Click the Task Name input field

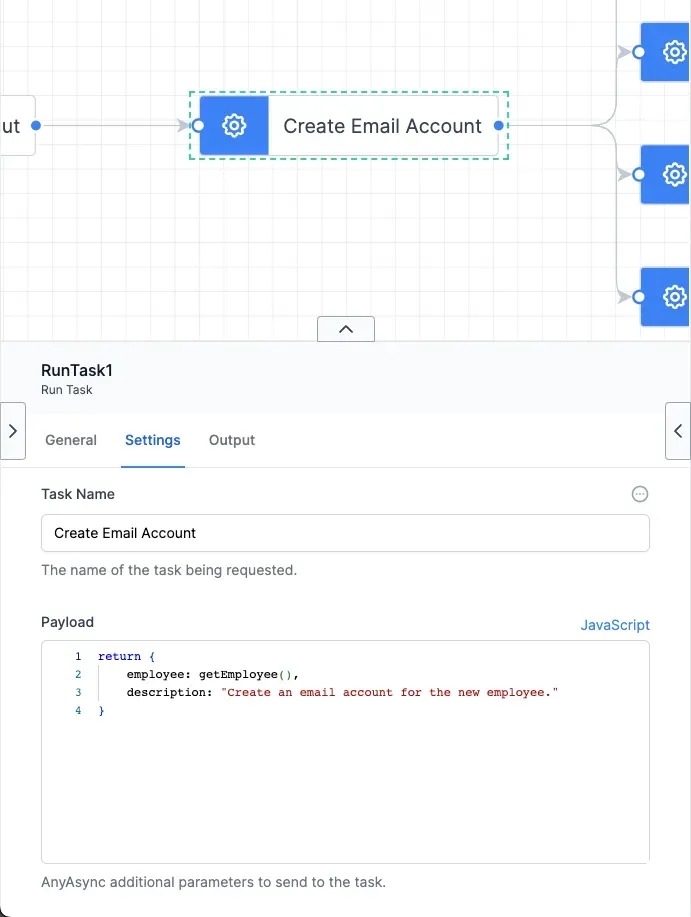click(x=345, y=533)
